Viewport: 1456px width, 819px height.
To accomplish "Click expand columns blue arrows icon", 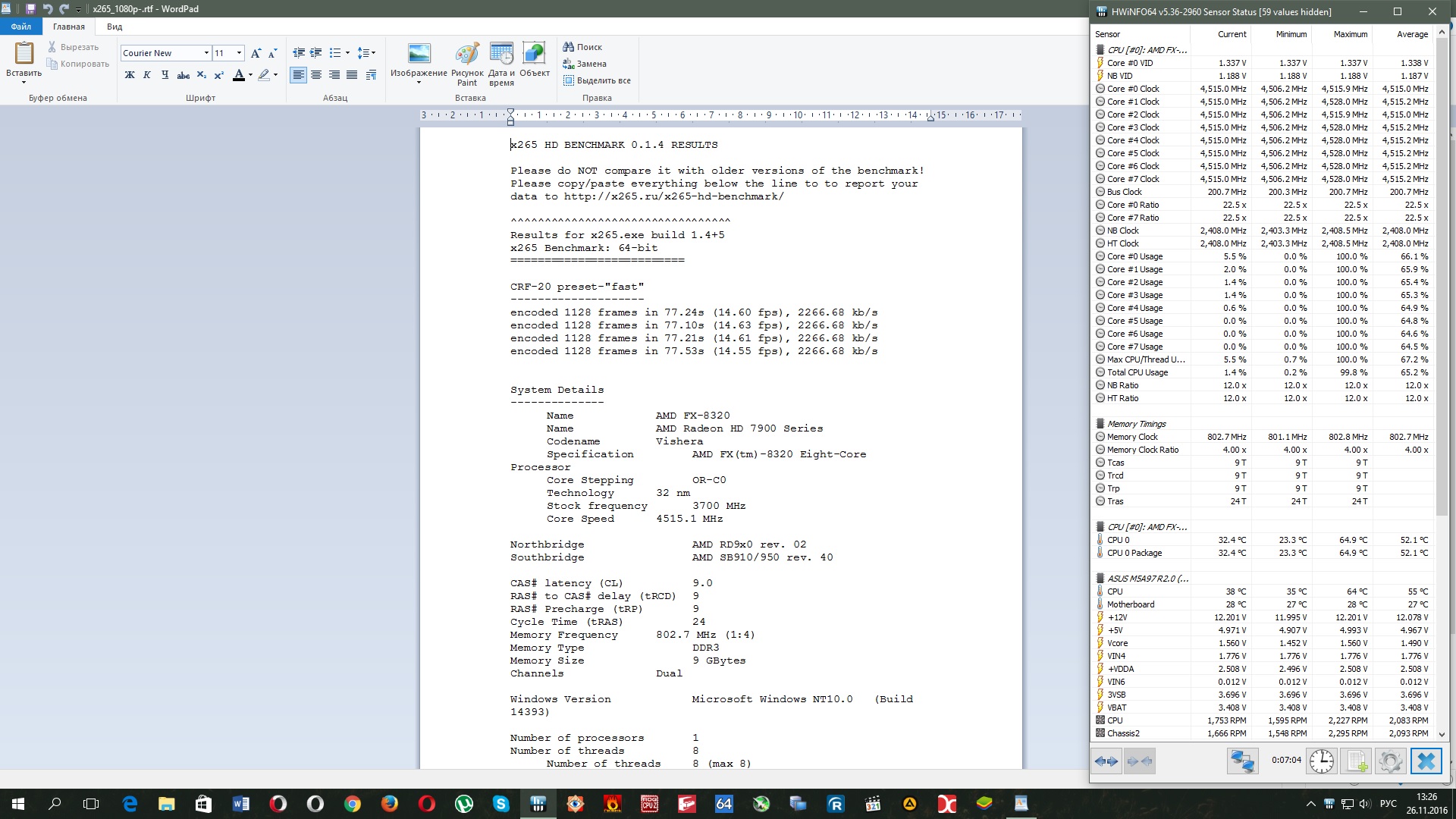I will 1106,761.
